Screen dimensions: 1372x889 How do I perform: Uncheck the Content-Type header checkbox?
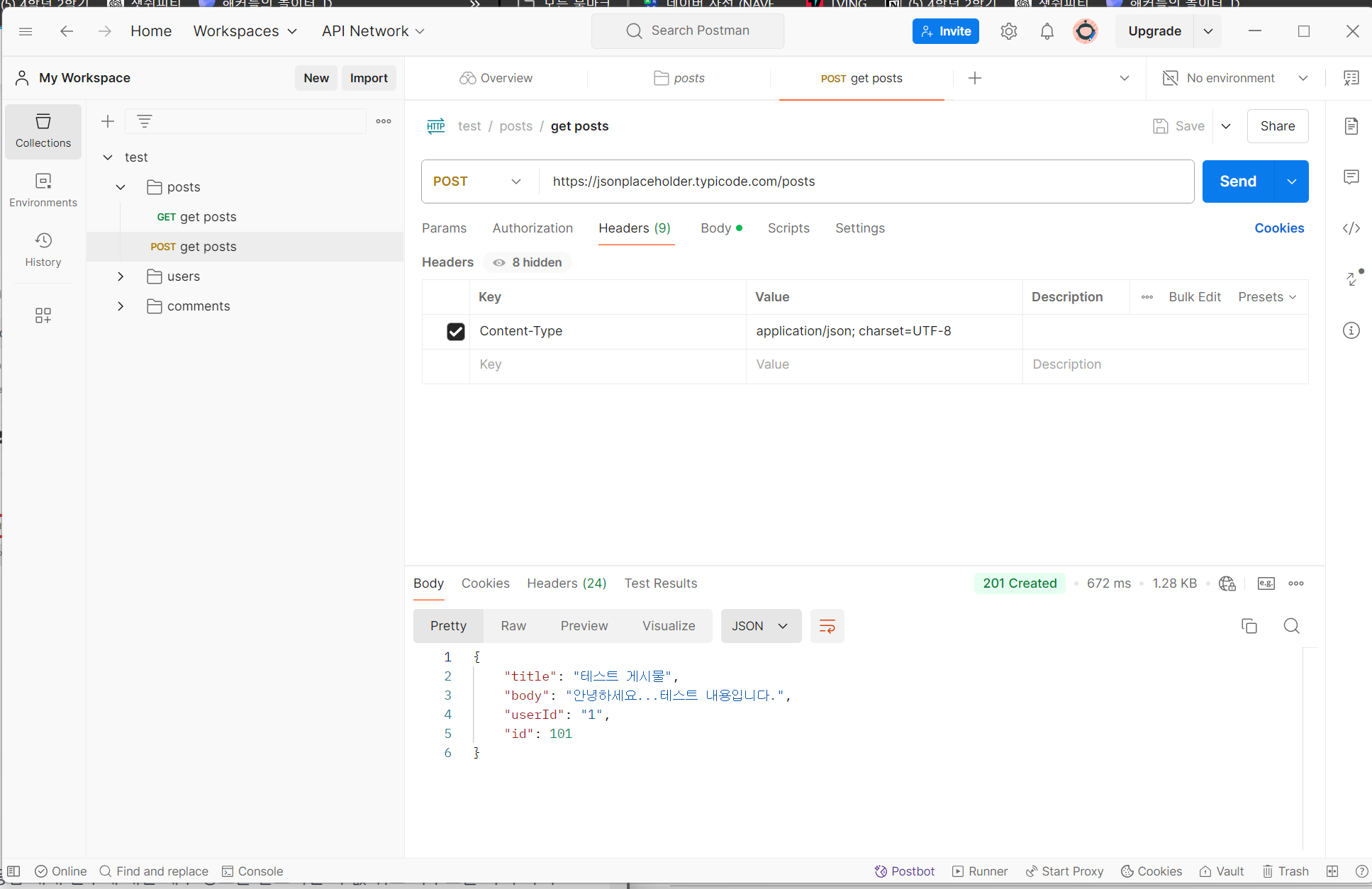pos(456,331)
